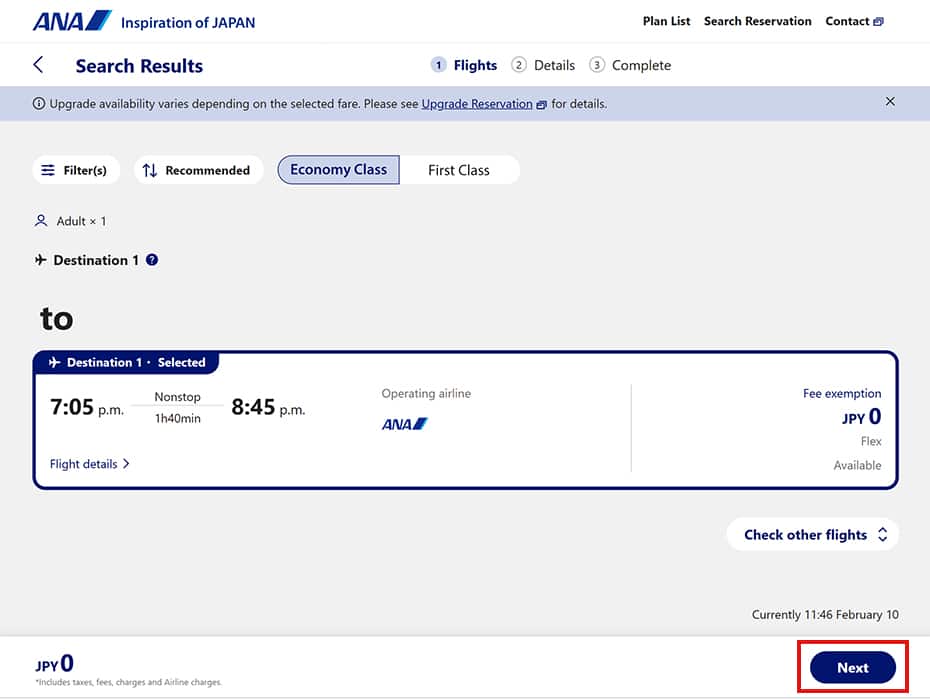This screenshot has height=699, width=930.
Task: Expand Check other flights
Action: [813, 534]
